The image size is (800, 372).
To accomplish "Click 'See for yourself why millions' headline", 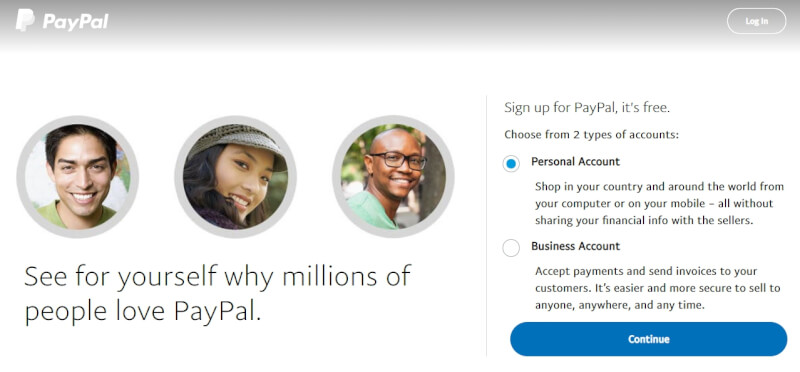I will tap(217, 277).
